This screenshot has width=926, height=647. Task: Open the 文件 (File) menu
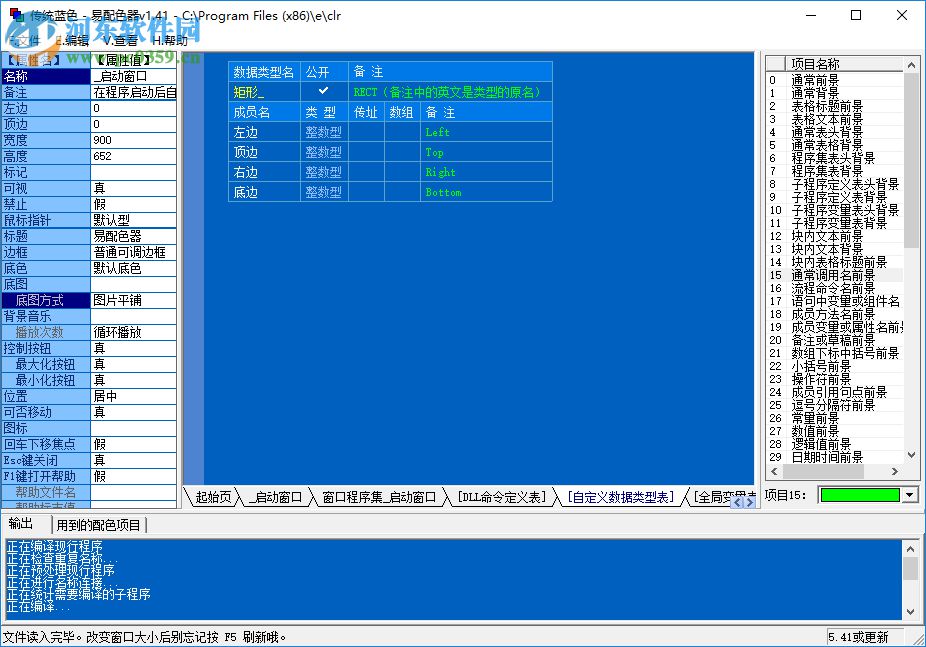[x=25, y=41]
